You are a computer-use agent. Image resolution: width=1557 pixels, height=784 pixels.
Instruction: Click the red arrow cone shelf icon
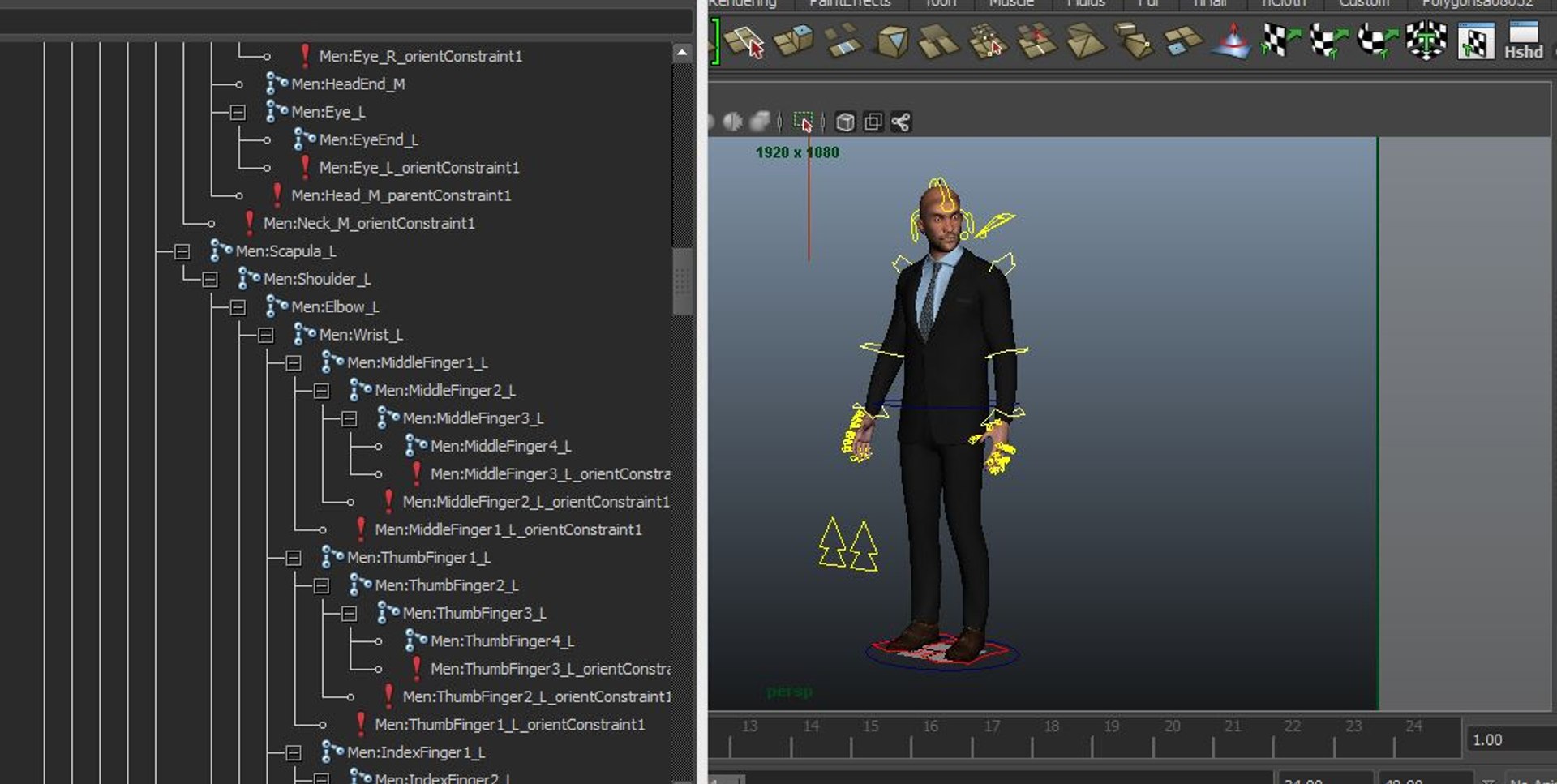pos(1231,41)
